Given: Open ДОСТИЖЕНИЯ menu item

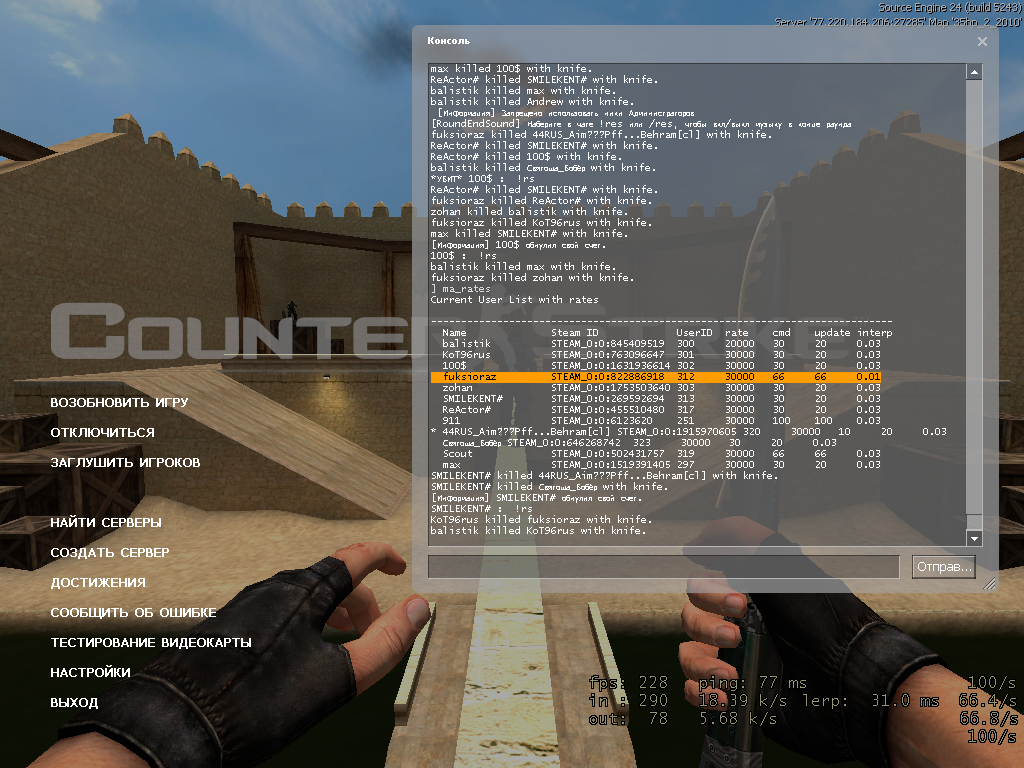Looking at the screenshot, I should (98, 583).
